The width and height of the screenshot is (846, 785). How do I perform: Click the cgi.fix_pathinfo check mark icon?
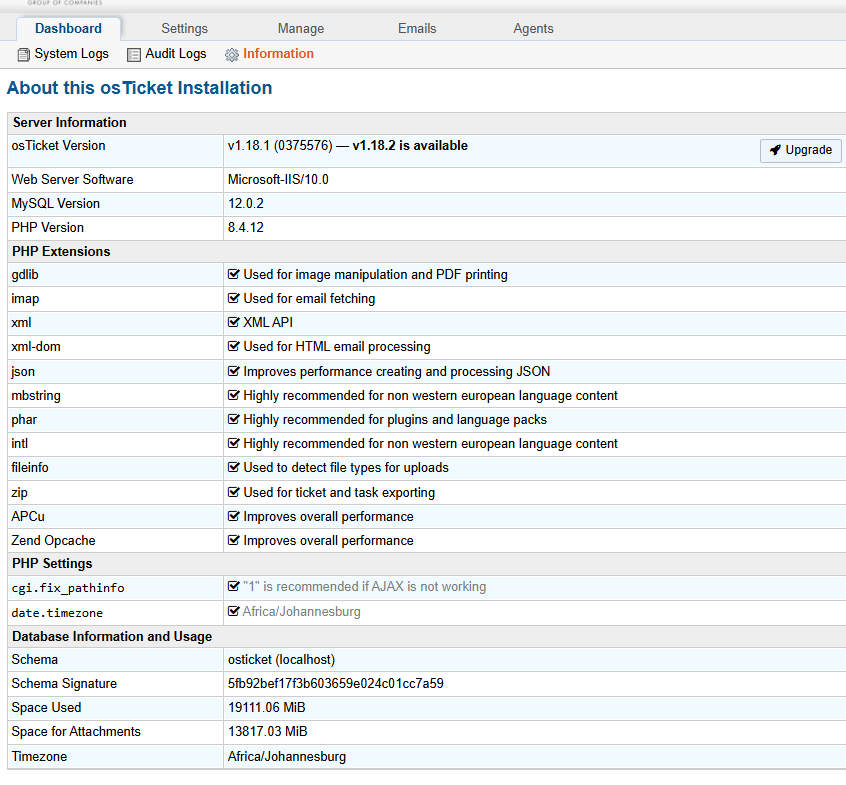pyautogui.click(x=233, y=586)
